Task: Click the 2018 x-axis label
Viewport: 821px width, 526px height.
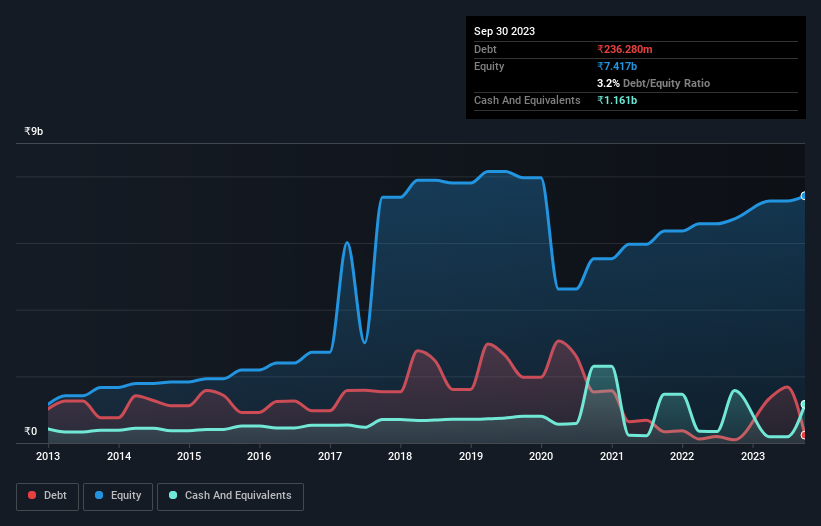Action: (400, 456)
